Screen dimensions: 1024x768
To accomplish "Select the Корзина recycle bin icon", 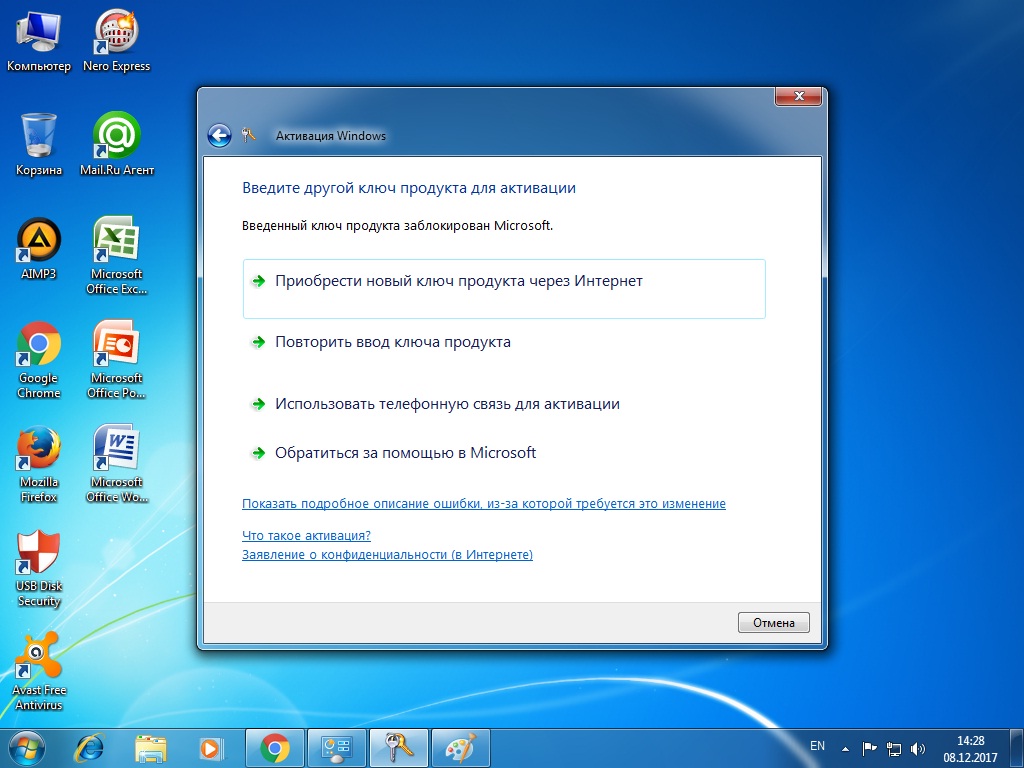I will (39, 144).
